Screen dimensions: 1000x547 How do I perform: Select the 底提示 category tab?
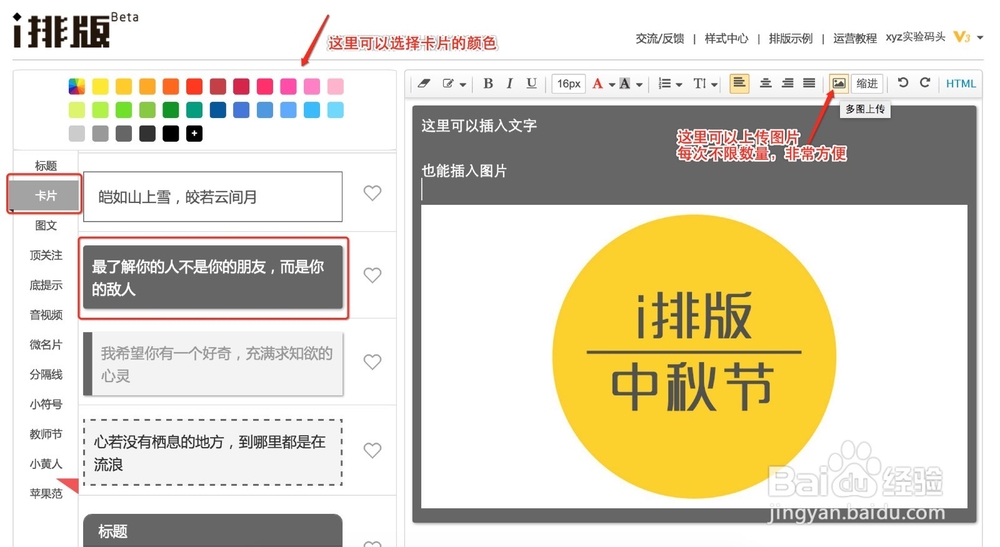coord(46,285)
